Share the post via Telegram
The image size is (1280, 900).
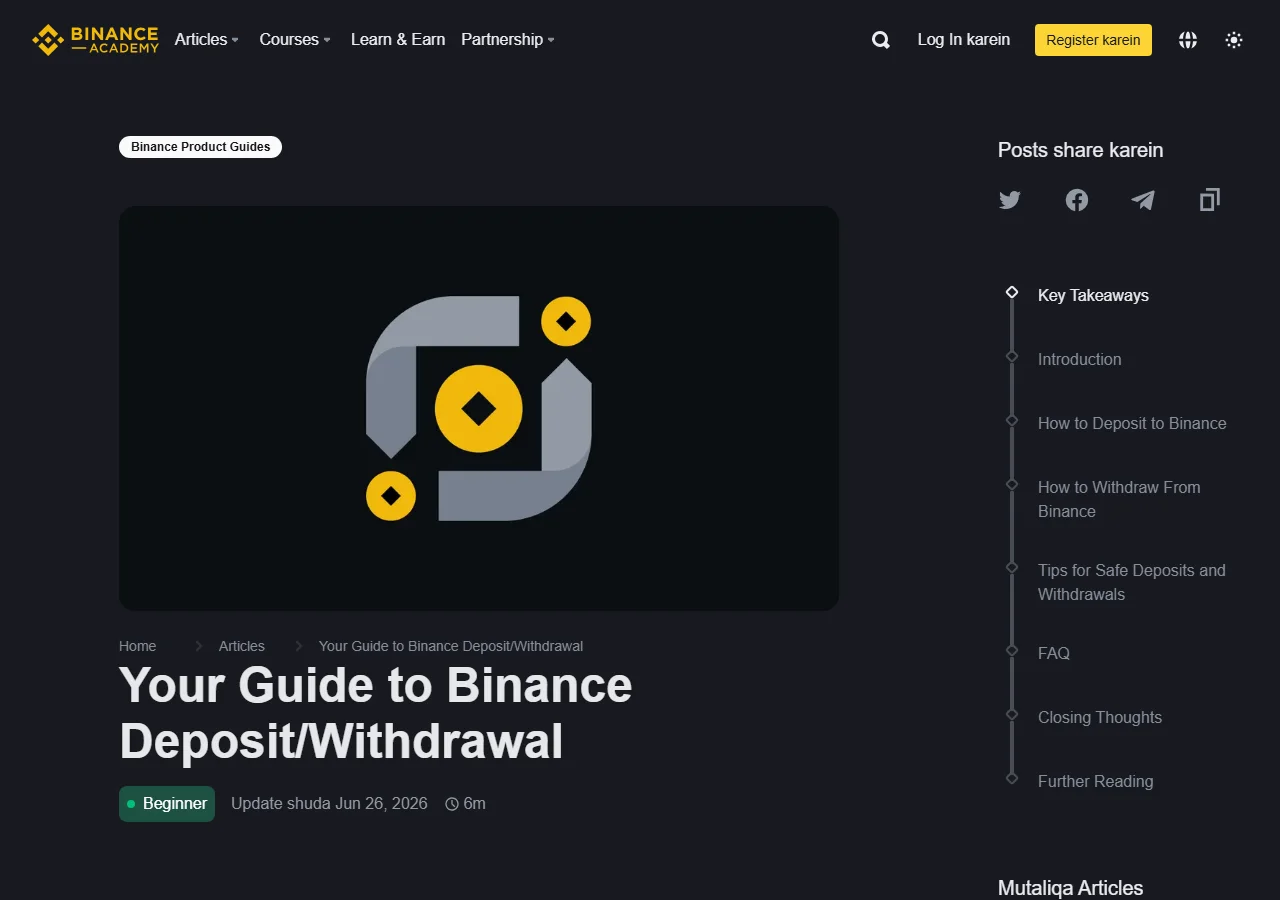tap(1143, 200)
